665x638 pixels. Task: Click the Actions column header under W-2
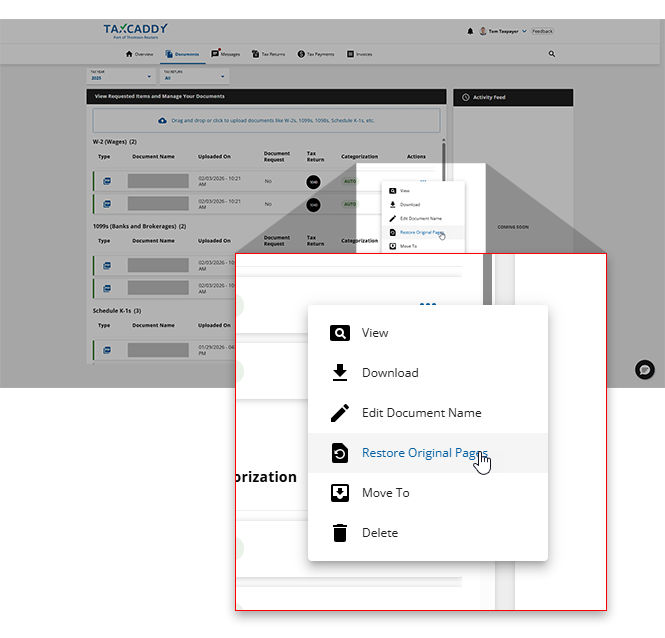[x=416, y=157]
